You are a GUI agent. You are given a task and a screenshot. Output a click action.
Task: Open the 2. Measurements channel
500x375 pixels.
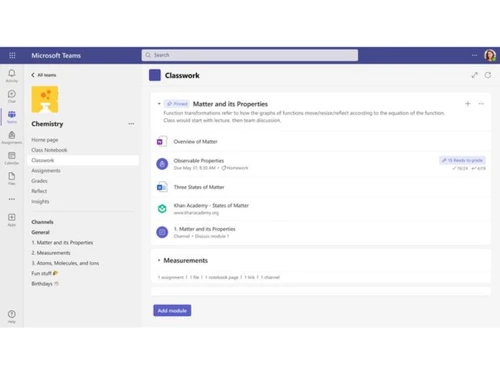click(51, 253)
